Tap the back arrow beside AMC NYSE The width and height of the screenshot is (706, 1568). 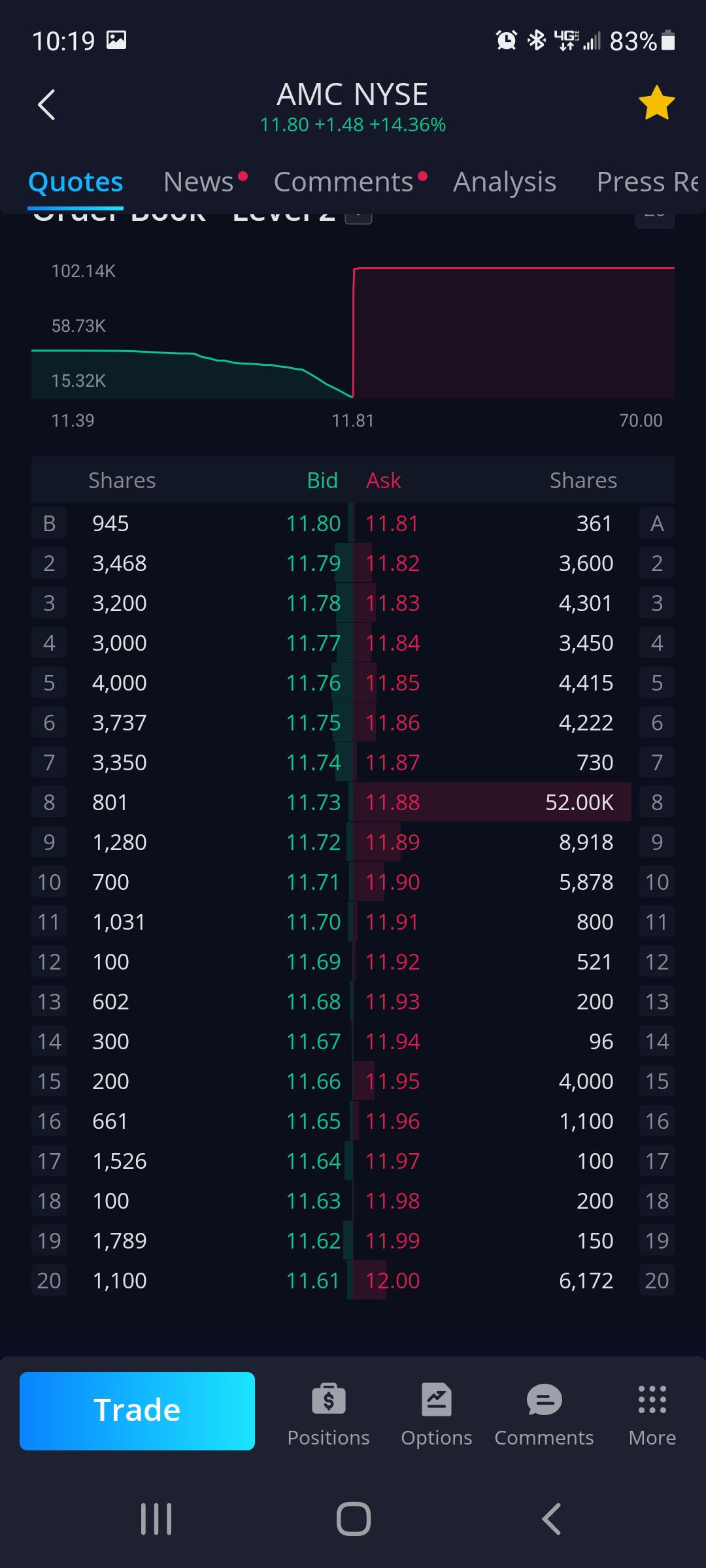coord(46,105)
